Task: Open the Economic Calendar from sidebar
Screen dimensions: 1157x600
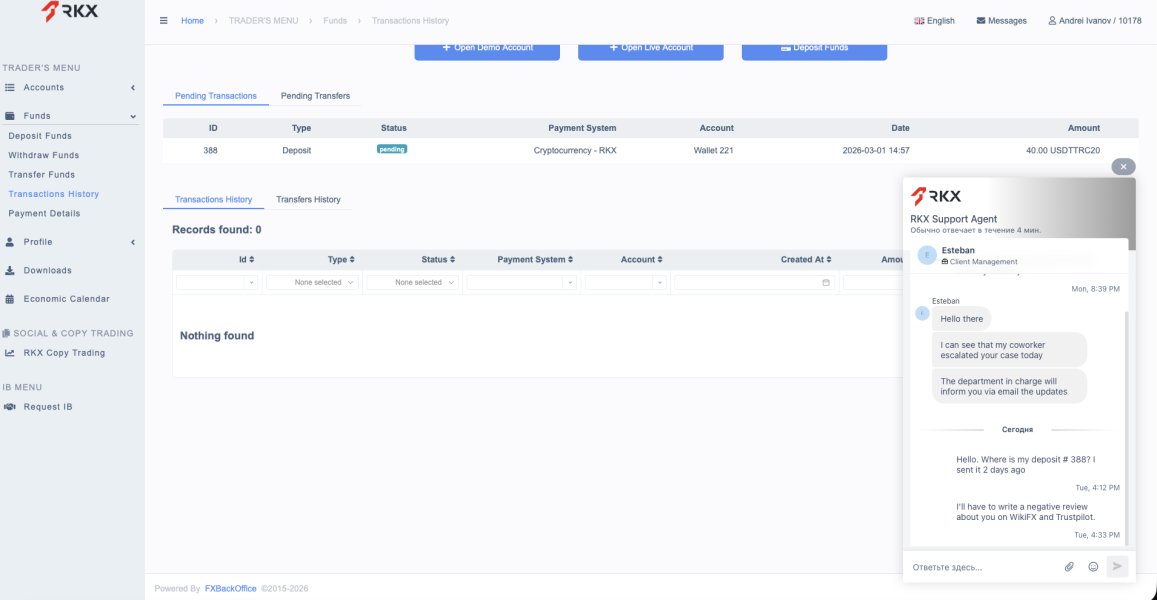Action: click(x=66, y=299)
